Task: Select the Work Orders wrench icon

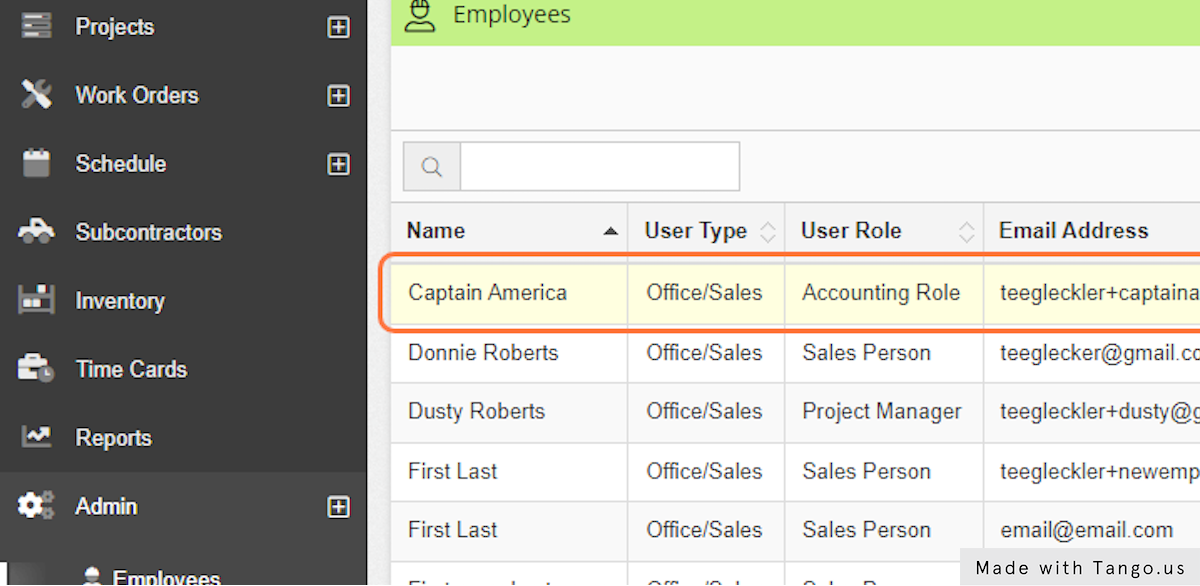Action: click(35, 94)
